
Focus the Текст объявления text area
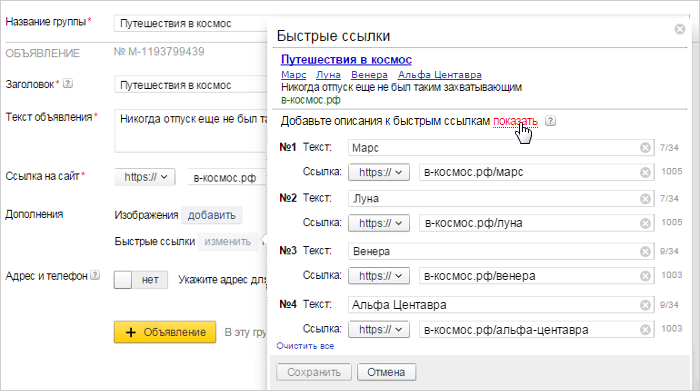(191, 131)
